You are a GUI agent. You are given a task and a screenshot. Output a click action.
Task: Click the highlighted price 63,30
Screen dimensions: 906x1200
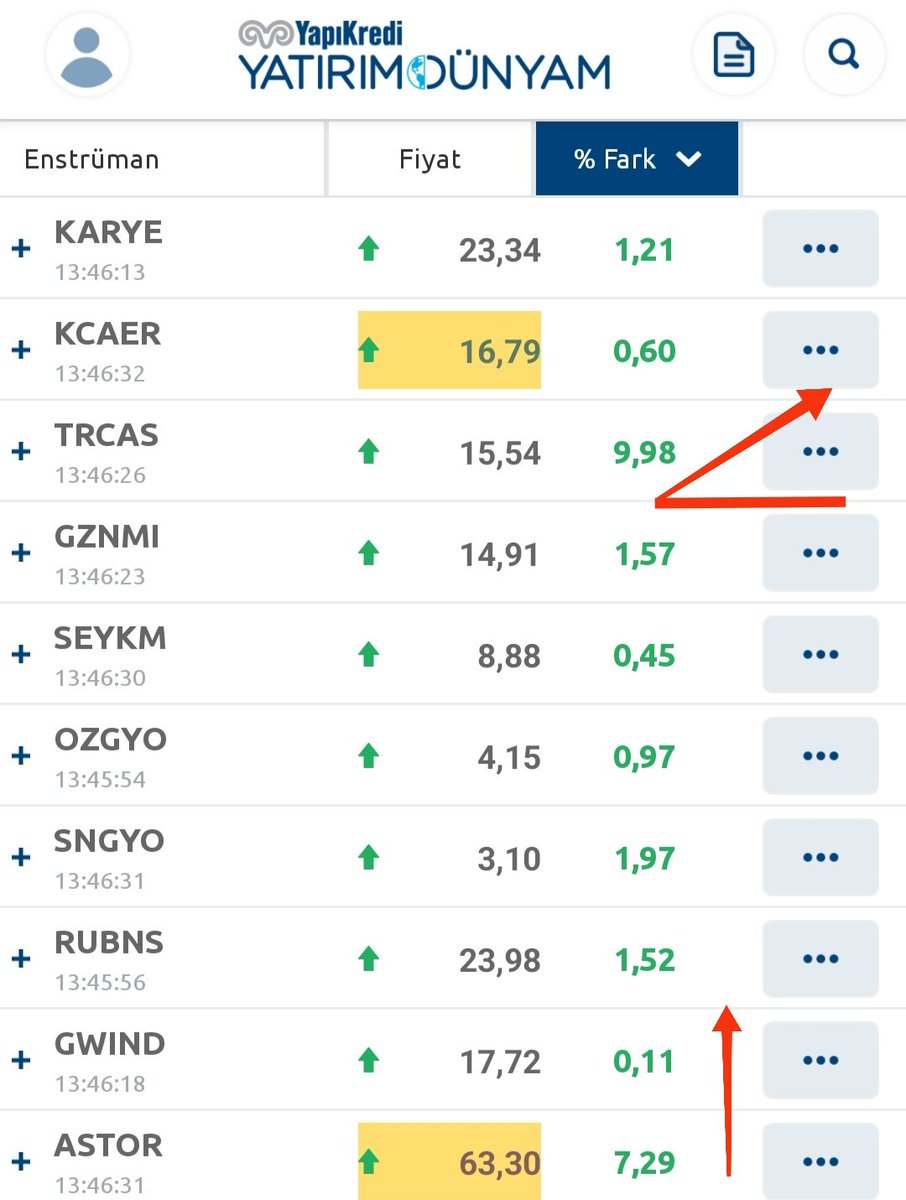(x=500, y=1163)
